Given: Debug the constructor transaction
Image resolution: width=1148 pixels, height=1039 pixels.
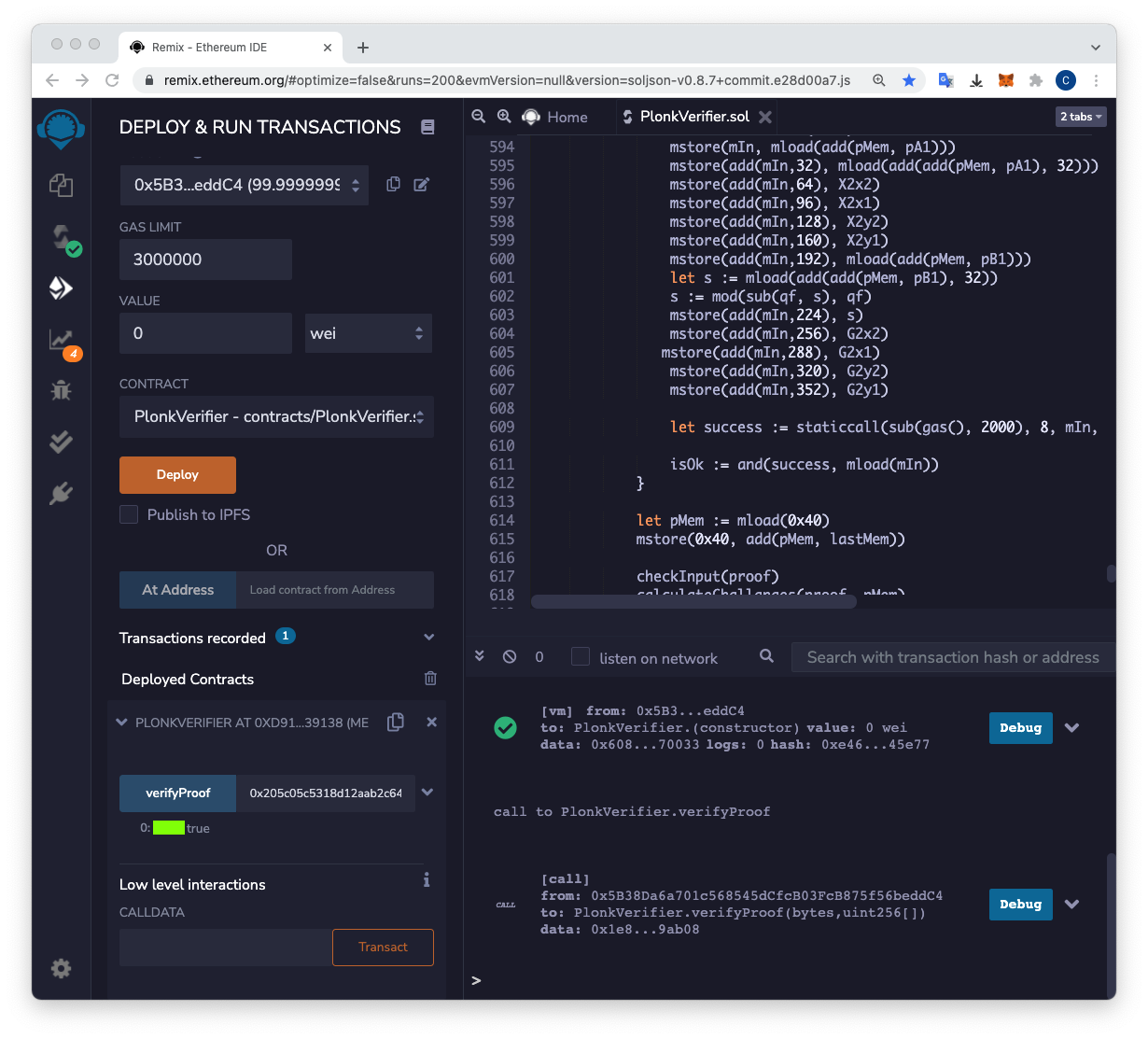Looking at the screenshot, I should click(x=1020, y=728).
